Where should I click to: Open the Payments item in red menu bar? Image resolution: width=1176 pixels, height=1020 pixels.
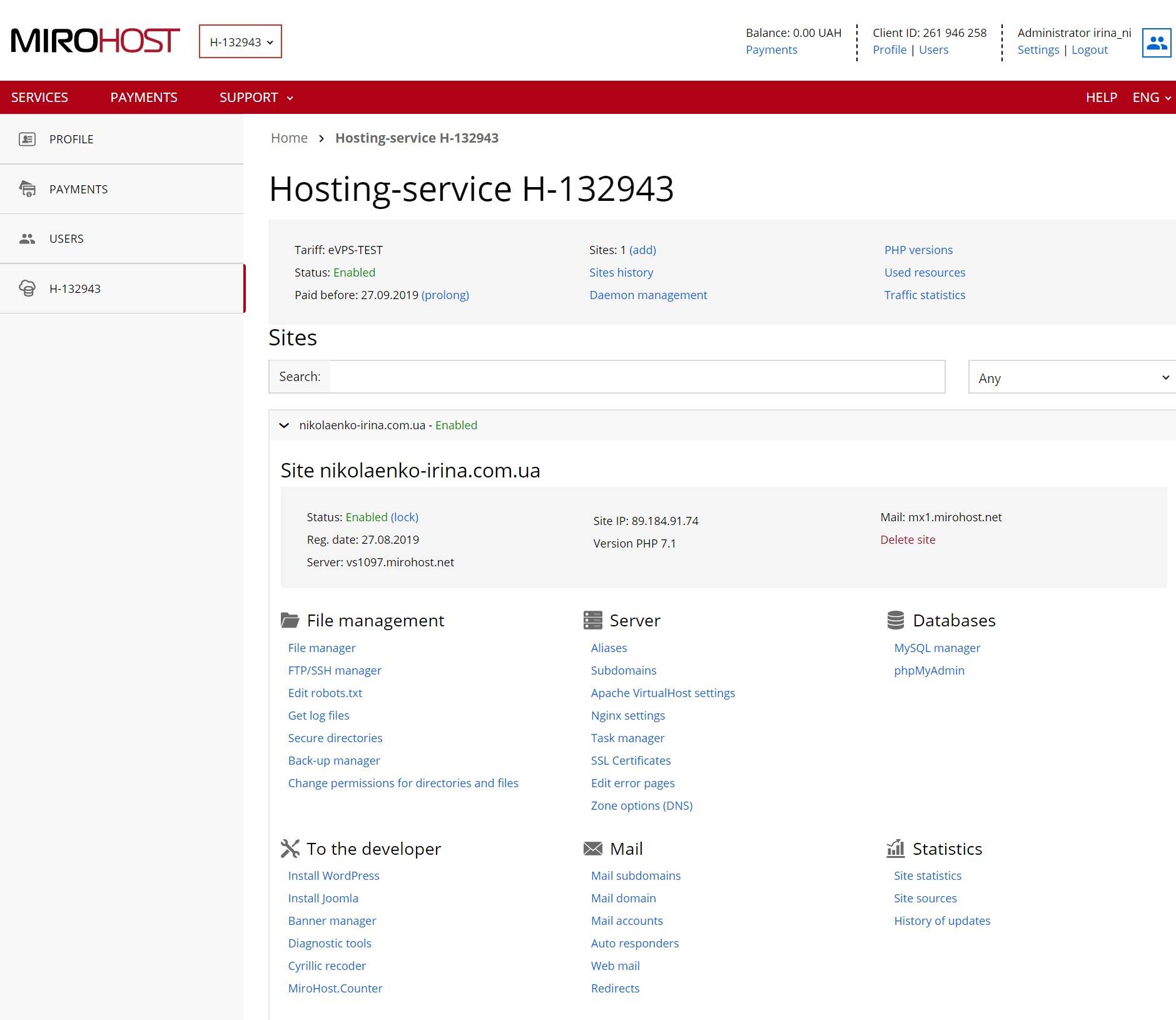pyautogui.click(x=144, y=97)
